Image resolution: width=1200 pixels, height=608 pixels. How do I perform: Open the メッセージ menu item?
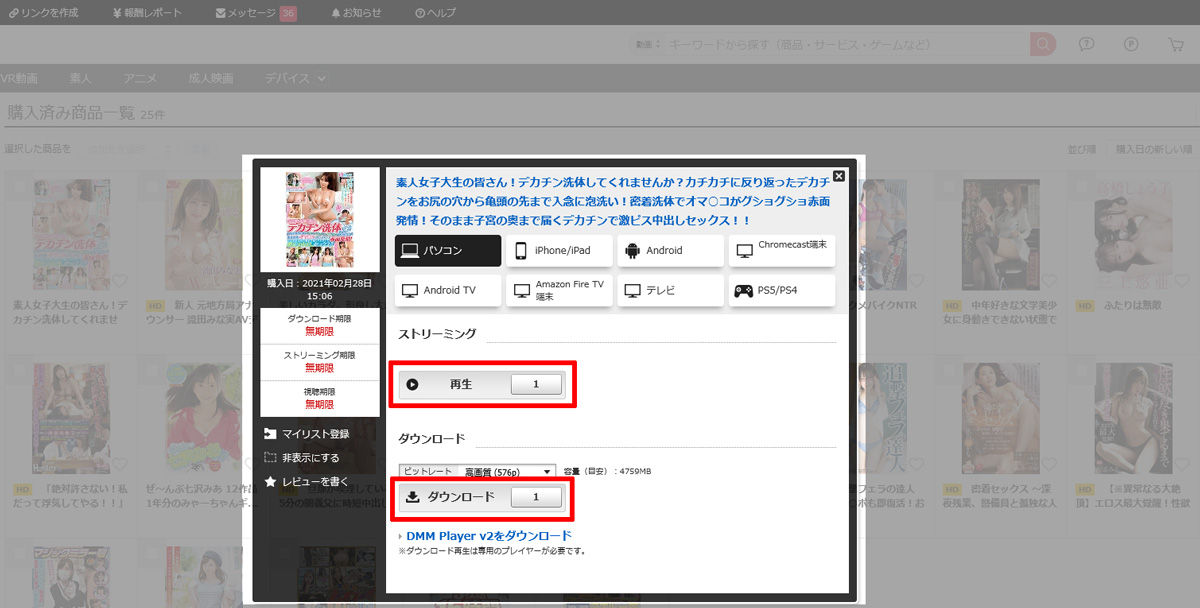(255, 13)
